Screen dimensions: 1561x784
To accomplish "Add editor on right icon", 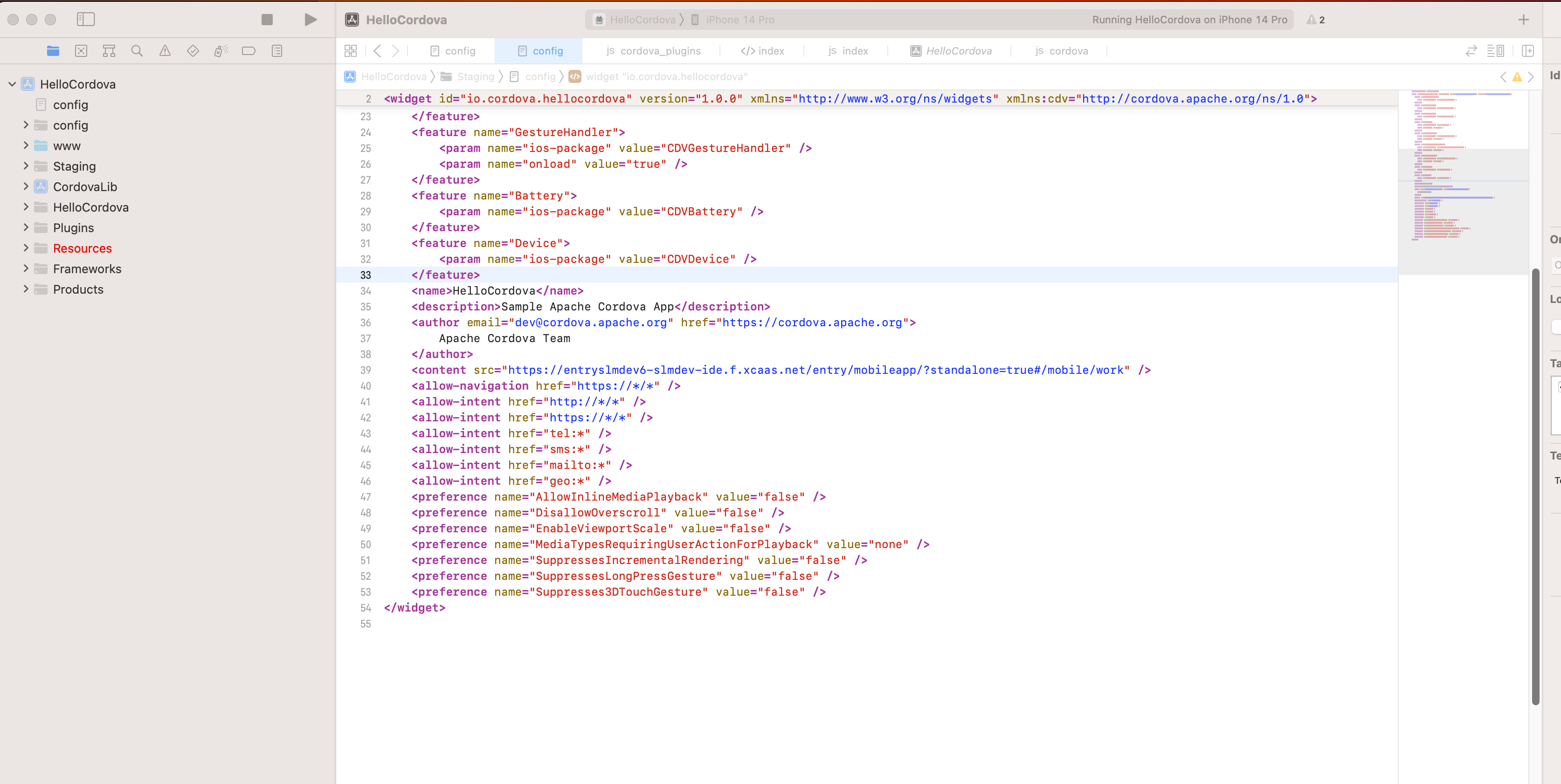I will [x=1527, y=51].
